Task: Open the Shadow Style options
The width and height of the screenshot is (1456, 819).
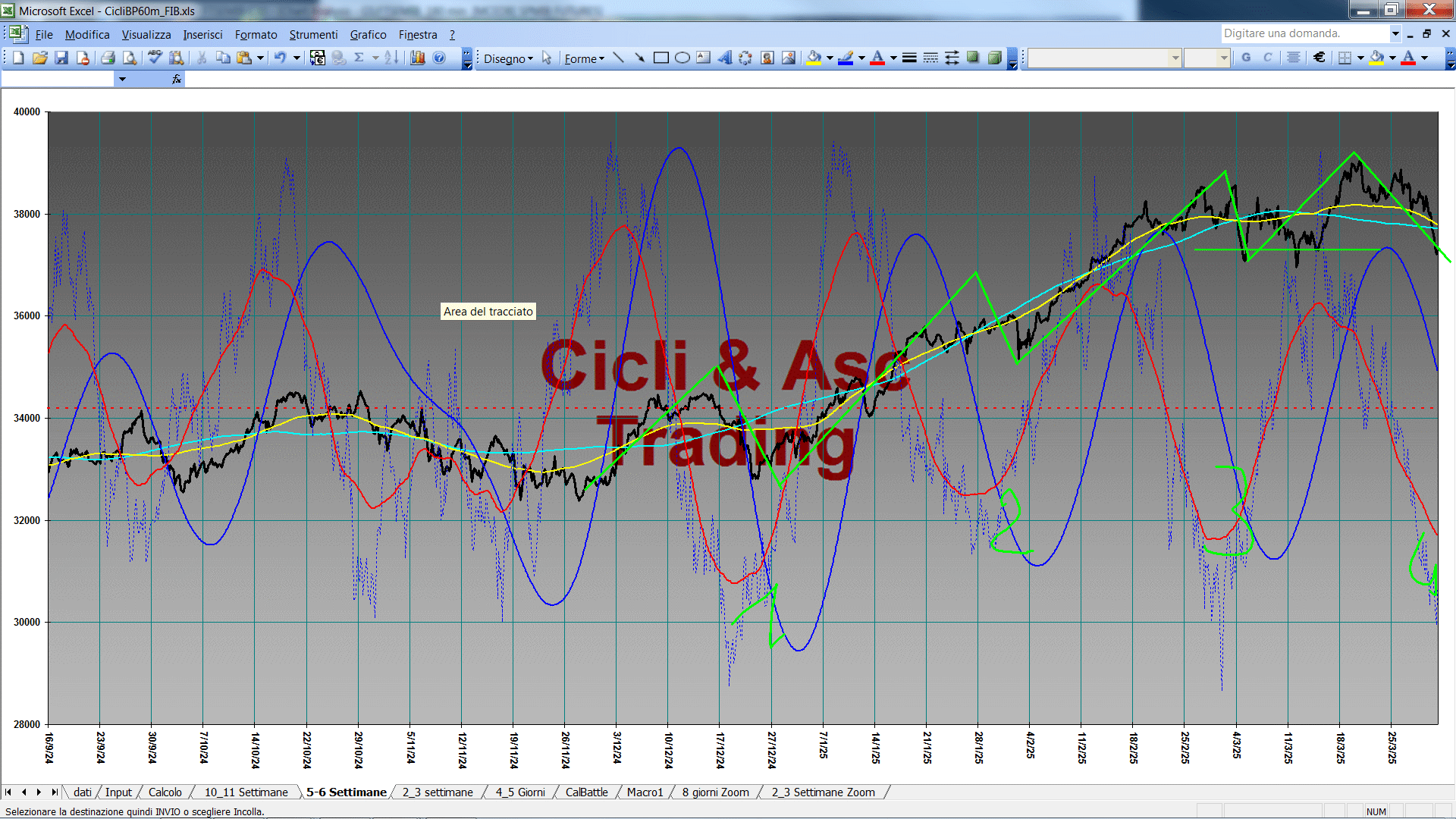Action: 973,58
